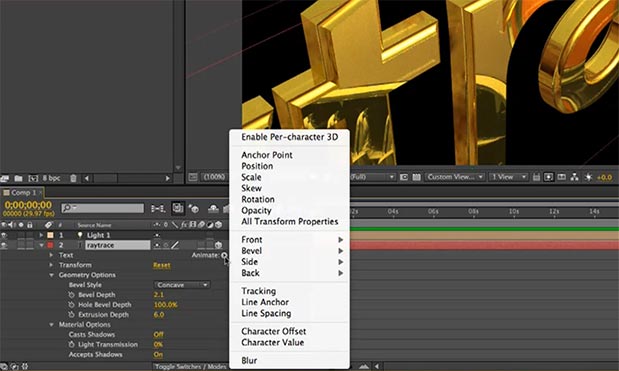Choose Enable Per-character 3D
The width and height of the screenshot is (619, 371).
pos(289,137)
